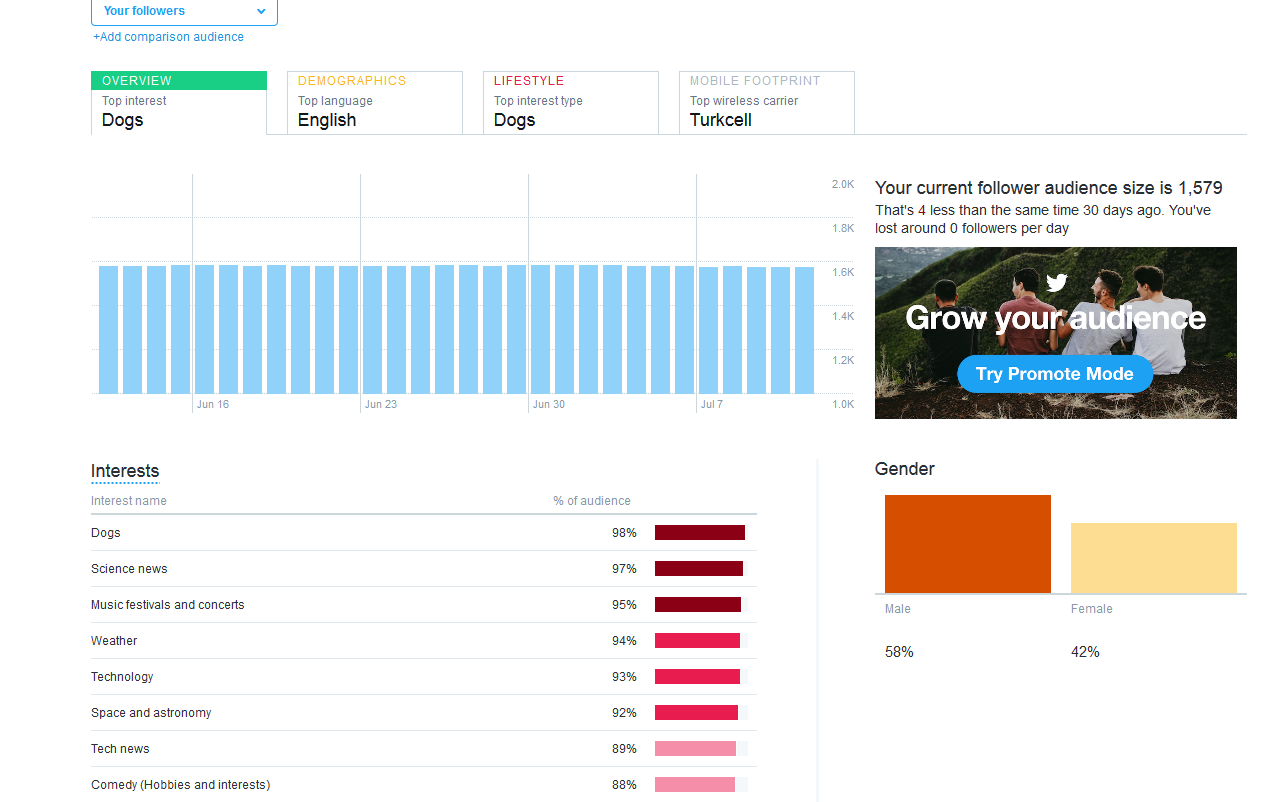1283x802 pixels.
Task: Click the Try Promote Mode button
Action: click(1055, 374)
